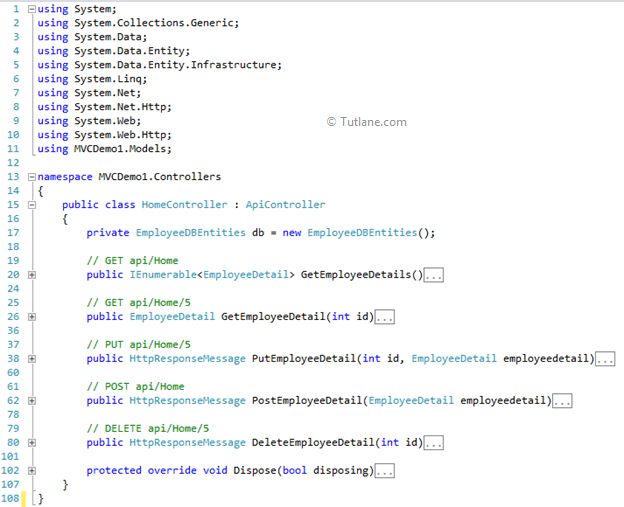Click the IEnumerable type on line 20
The height and width of the screenshot is (507, 624).
[163, 275]
